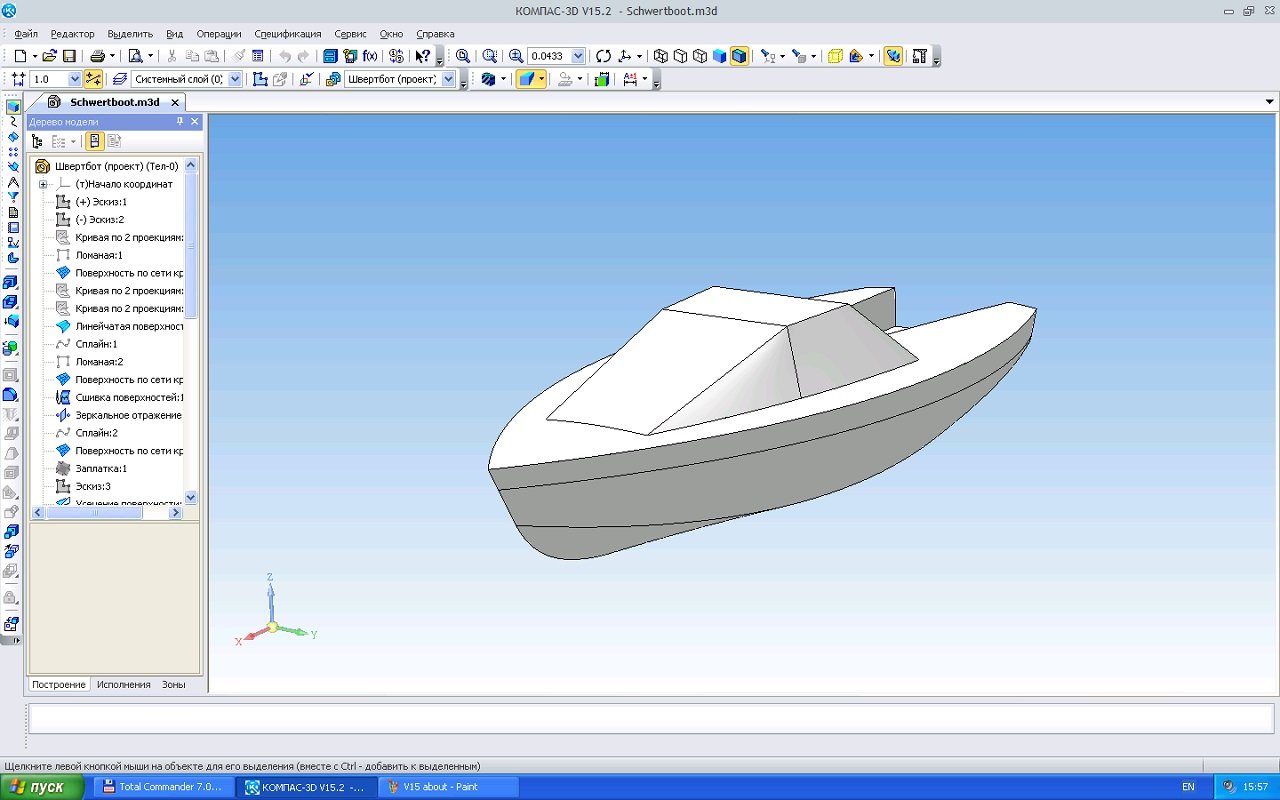Open the zoom scale 0.0433 dropdown

coord(578,56)
